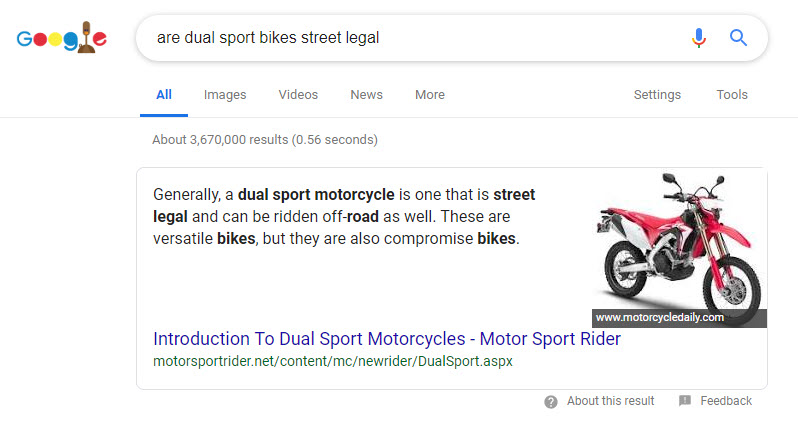This screenshot has height=422, width=798.
Task: Open Introduction To Dual Sport Motorcycles link
Action: point(387,339)
